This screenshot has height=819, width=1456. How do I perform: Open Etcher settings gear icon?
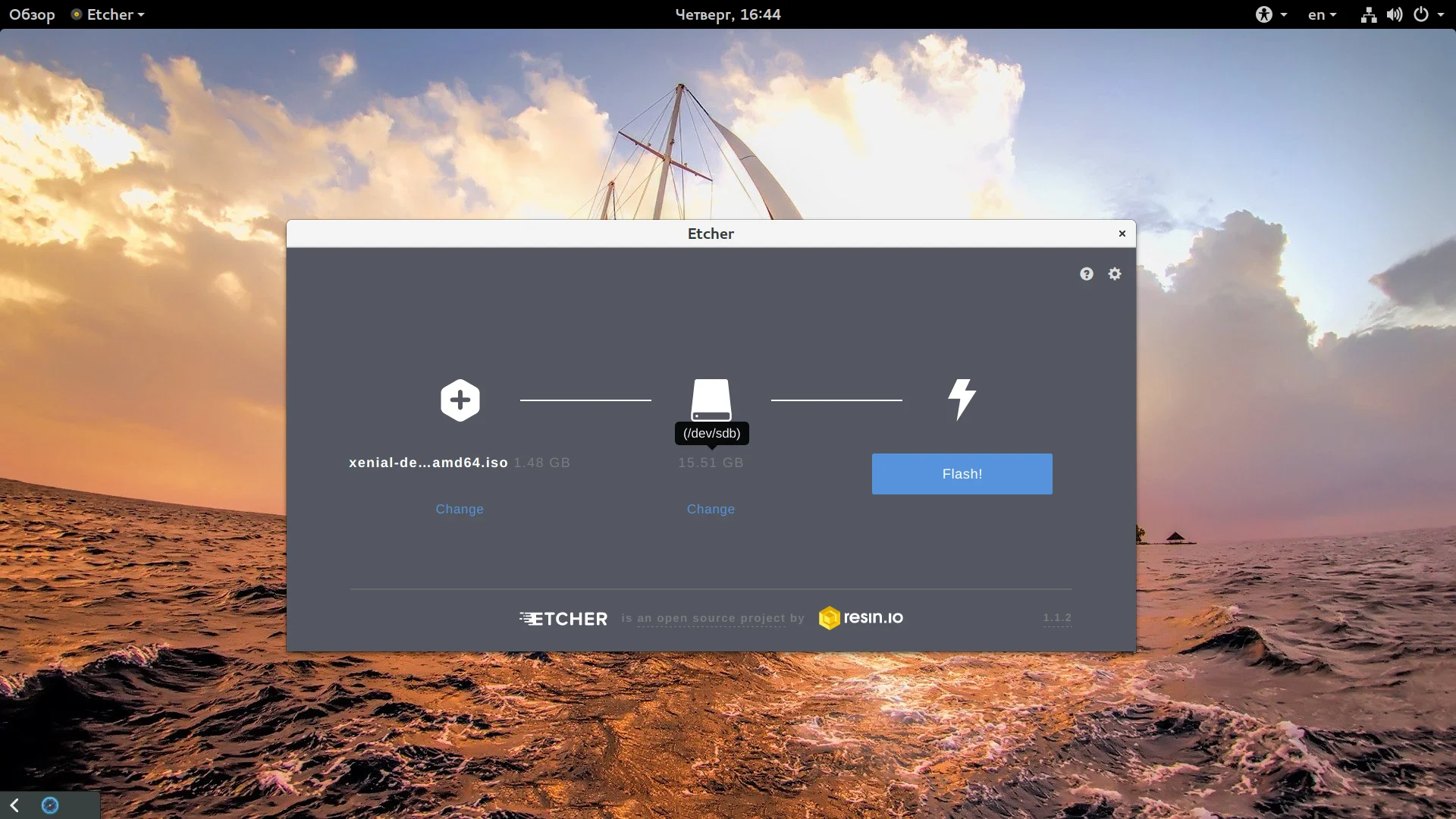[x=1114, y=274]
